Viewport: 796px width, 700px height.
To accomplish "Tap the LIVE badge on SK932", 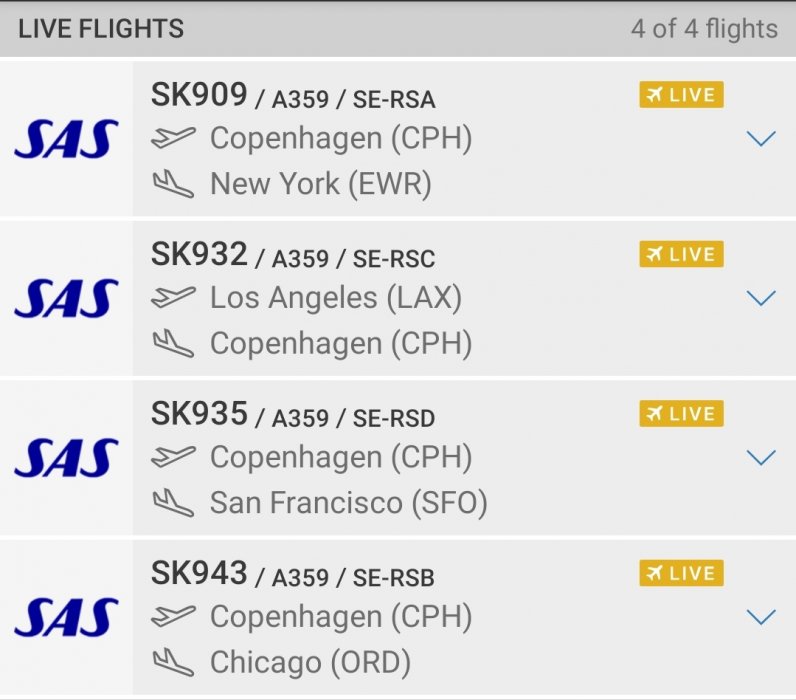I will tap(681, 254).
